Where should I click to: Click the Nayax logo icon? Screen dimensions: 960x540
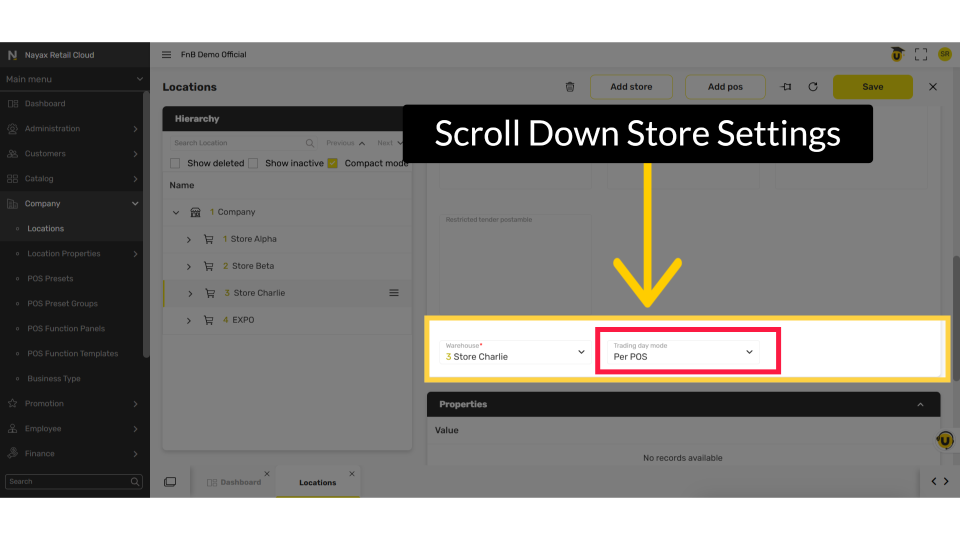[x=12, y=55]
